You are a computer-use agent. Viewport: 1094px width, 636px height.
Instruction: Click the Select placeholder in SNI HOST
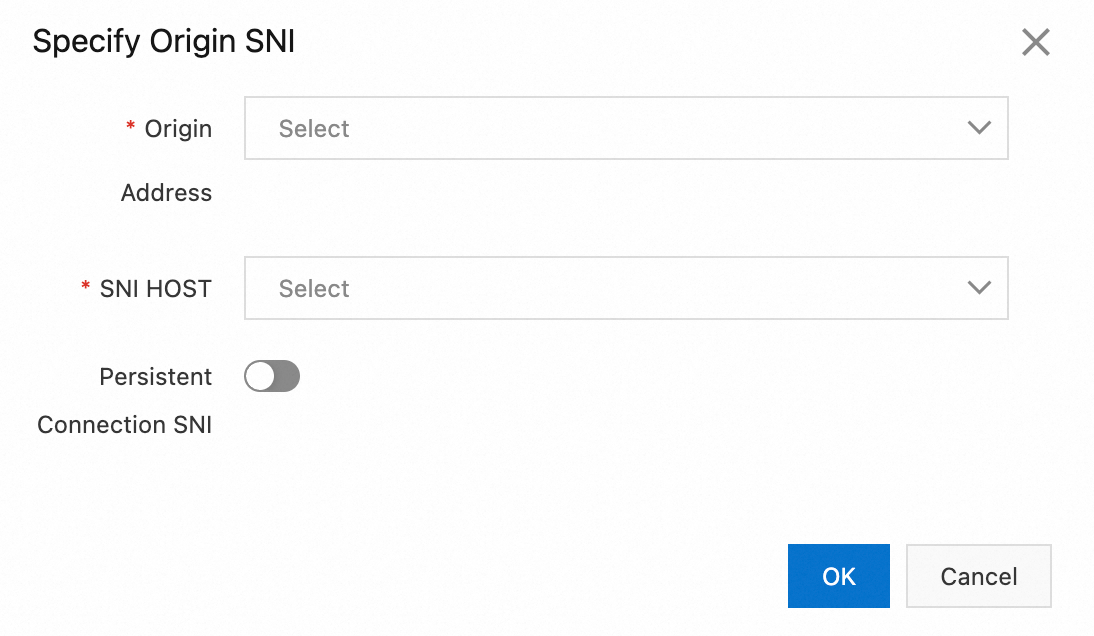(x=314, y=289)
